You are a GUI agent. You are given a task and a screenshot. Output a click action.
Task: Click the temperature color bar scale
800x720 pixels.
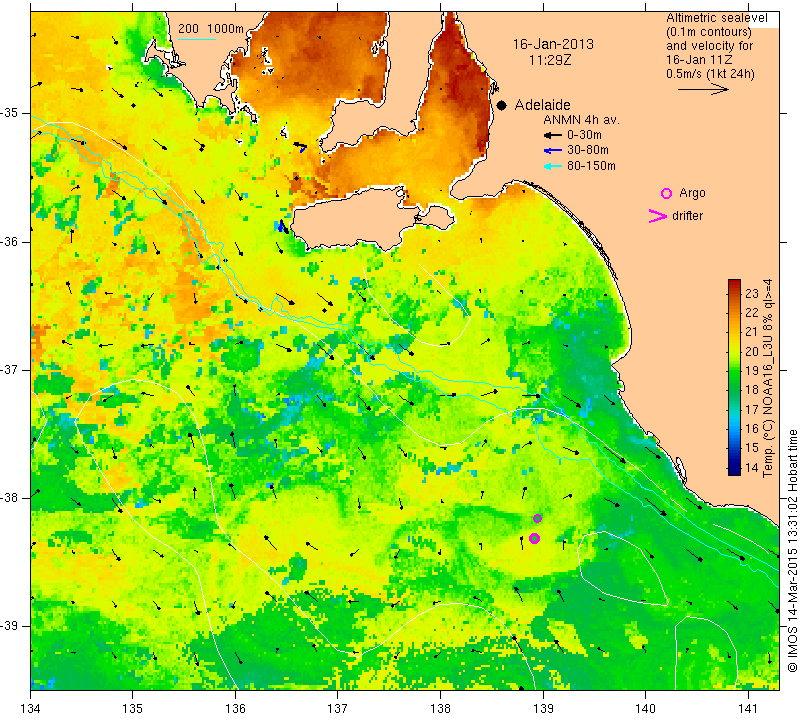coord(734,377)
